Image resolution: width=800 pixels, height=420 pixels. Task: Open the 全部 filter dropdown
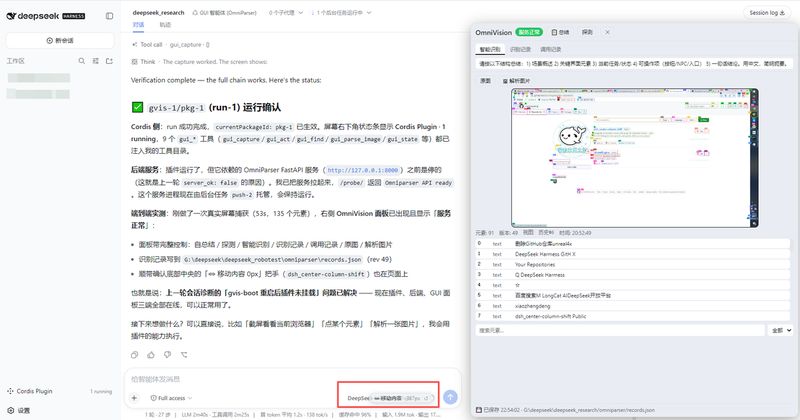[781, 331]
